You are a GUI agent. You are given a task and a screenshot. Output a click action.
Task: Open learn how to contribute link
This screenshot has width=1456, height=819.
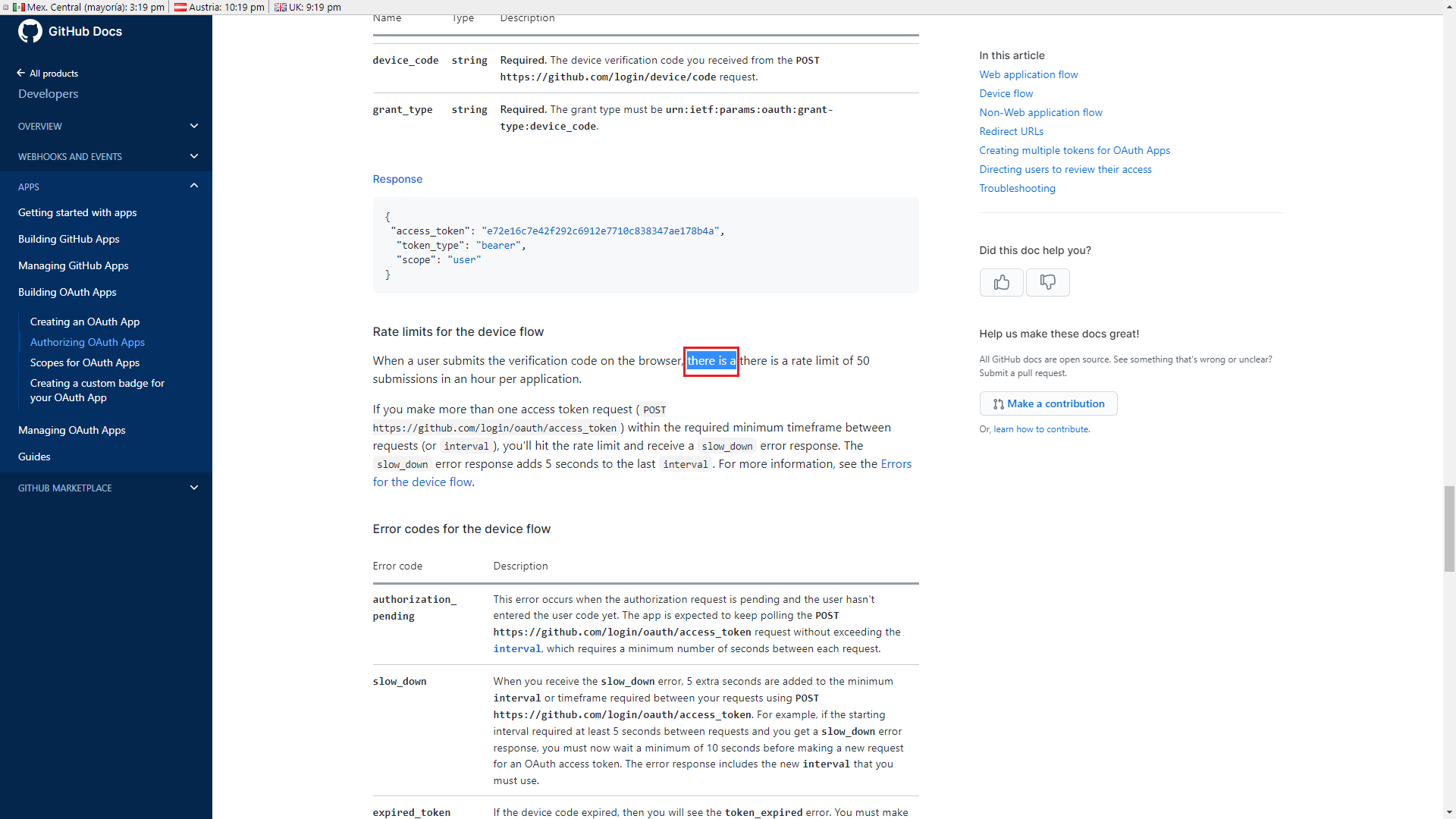(x=1041, y=429)
